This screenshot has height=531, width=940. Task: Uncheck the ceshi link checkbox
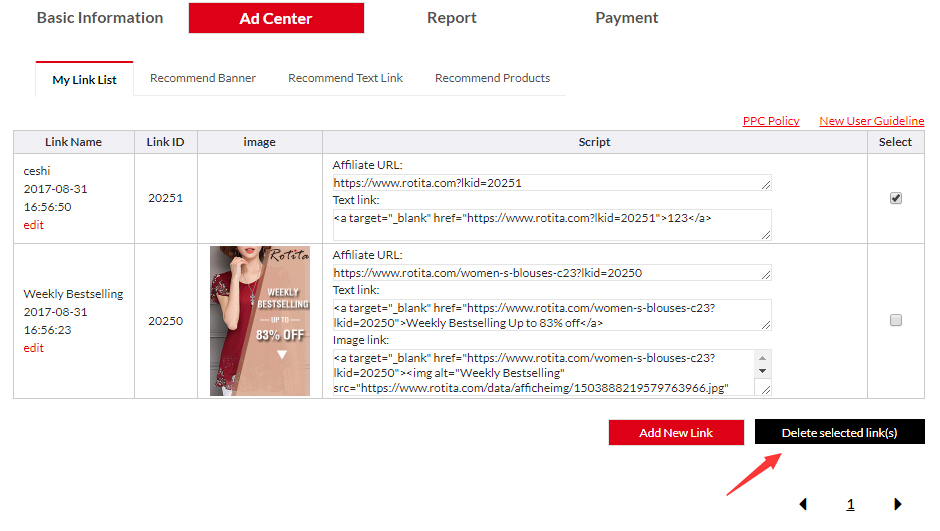pyautogui.click(x=896, y=198)
